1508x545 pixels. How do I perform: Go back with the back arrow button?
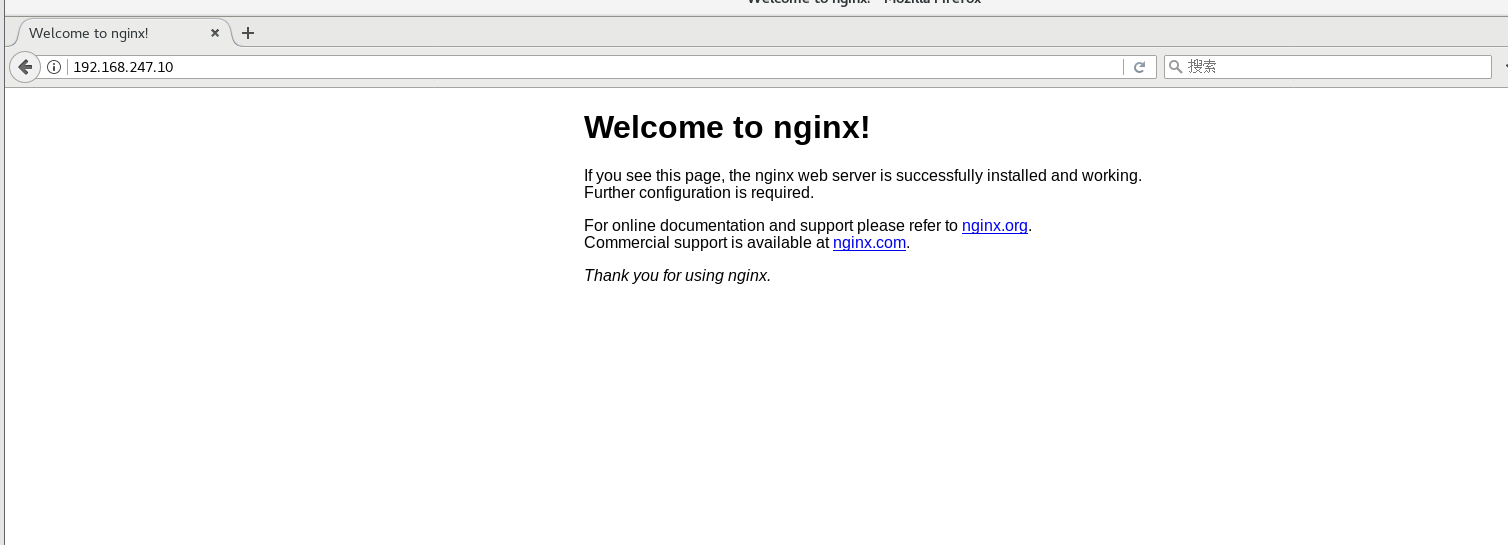tap(25, 67)
